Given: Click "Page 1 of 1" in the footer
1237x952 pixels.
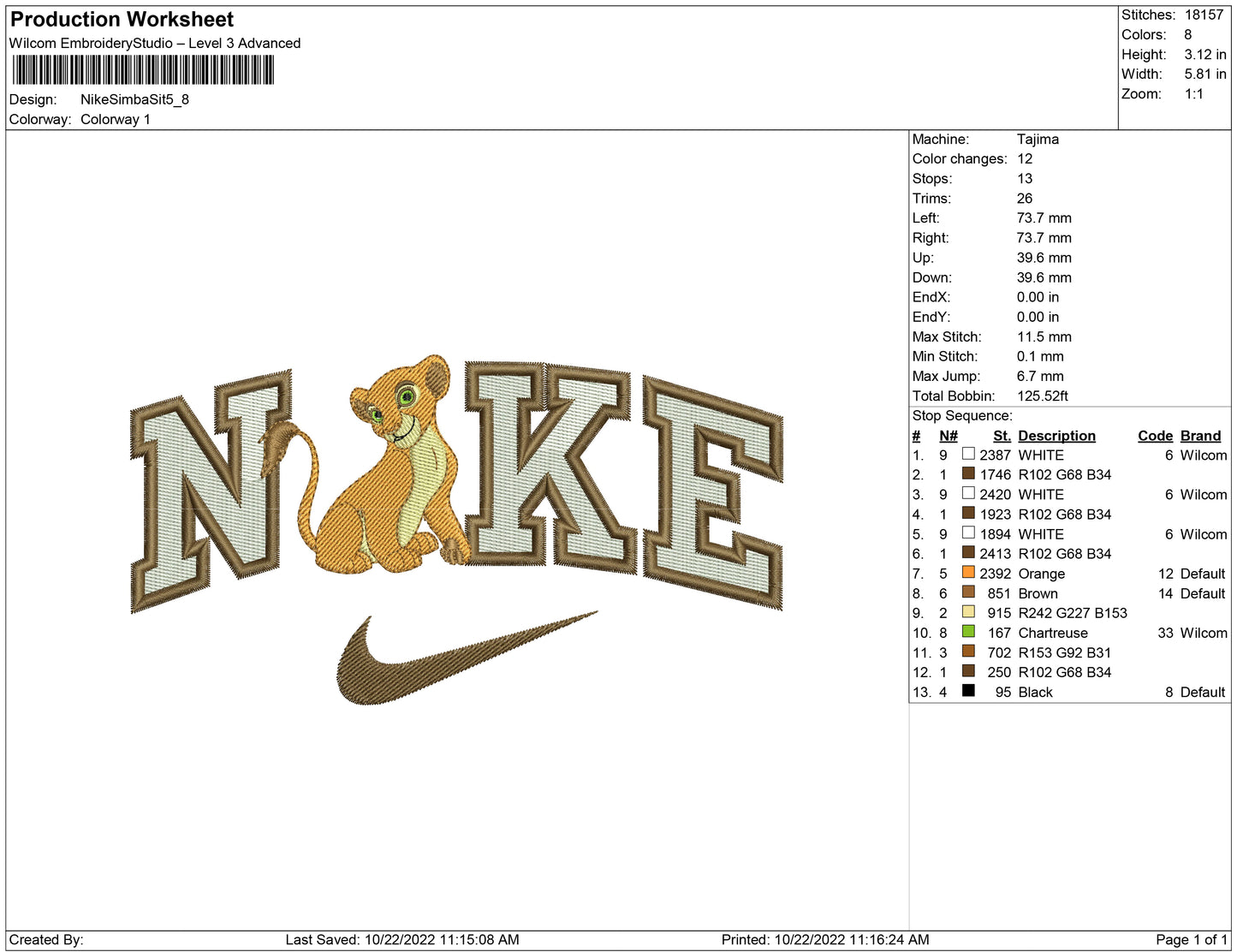Looking at the screenshot, I should tap(1192, 940).
